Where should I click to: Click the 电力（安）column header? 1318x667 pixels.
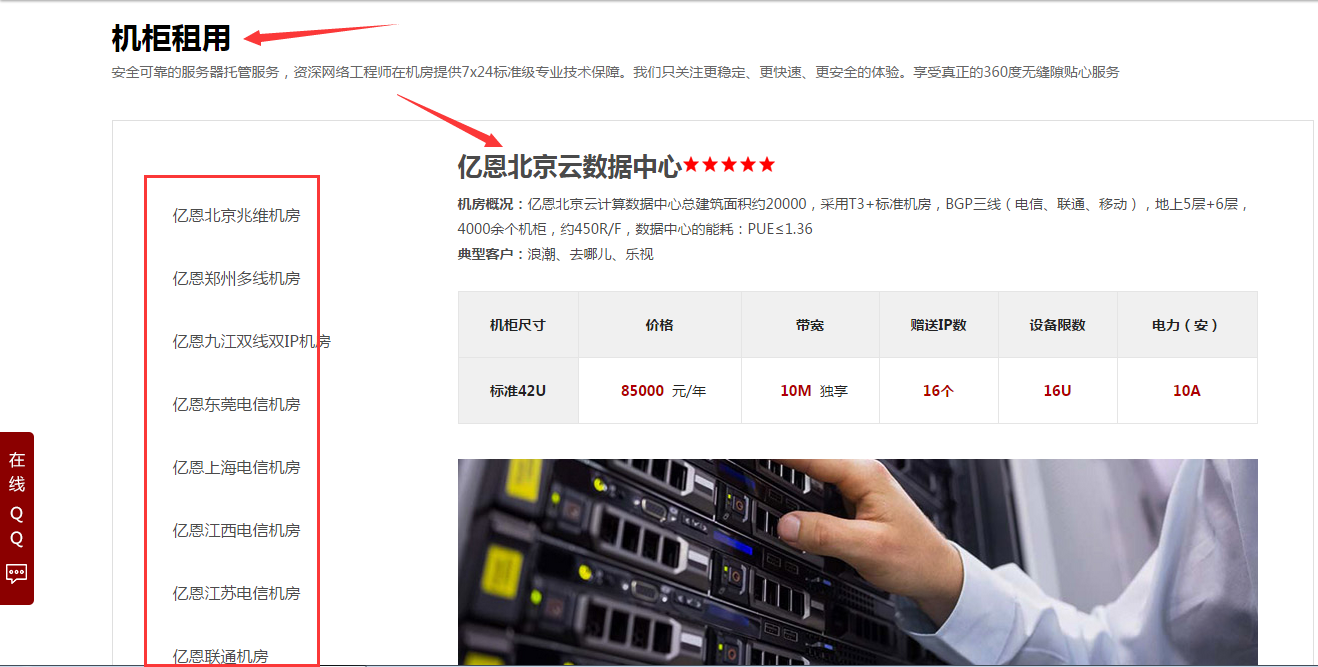coord(1186,325)
